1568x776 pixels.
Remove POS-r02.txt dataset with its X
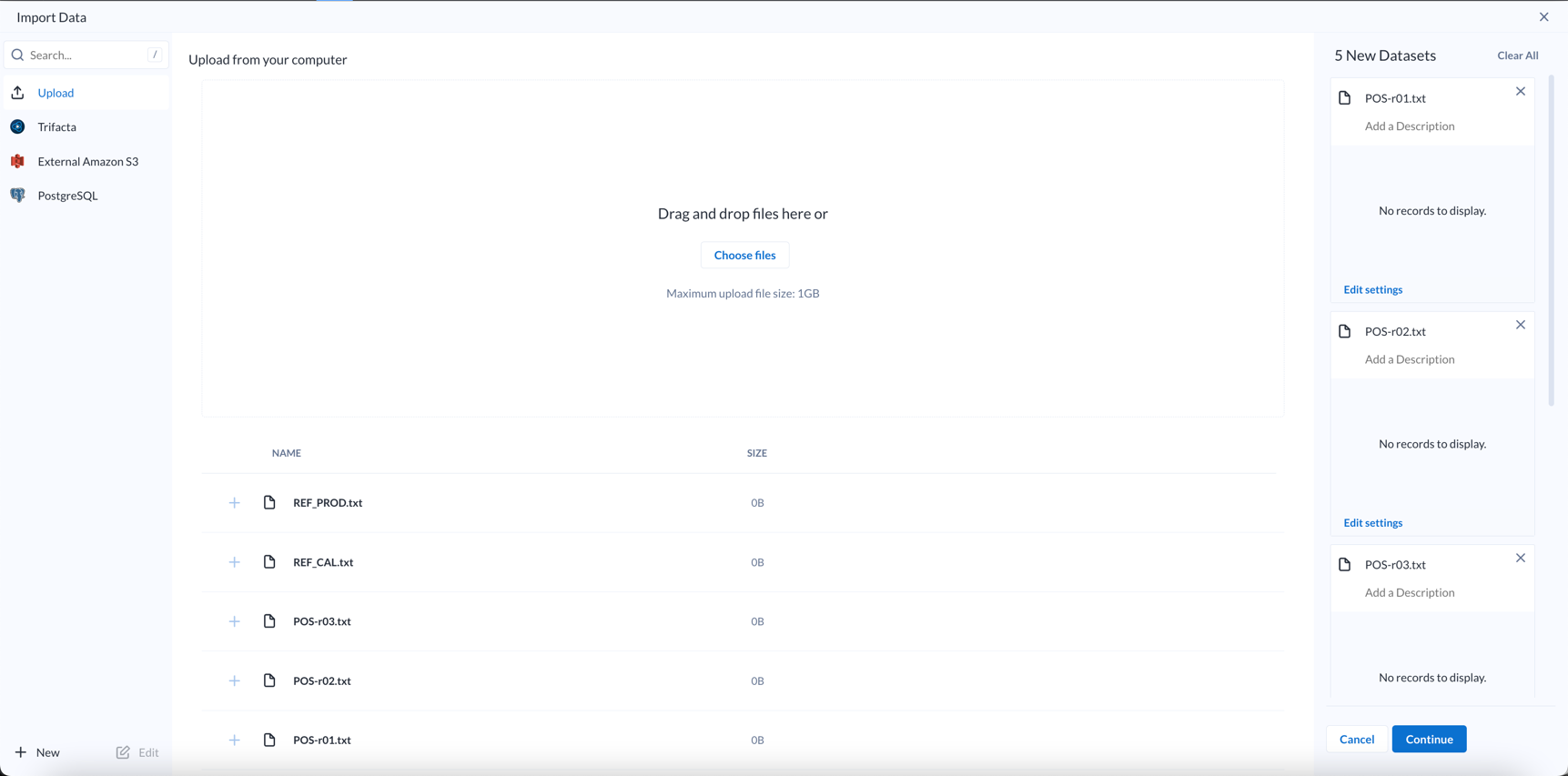tap(1521, 325)
